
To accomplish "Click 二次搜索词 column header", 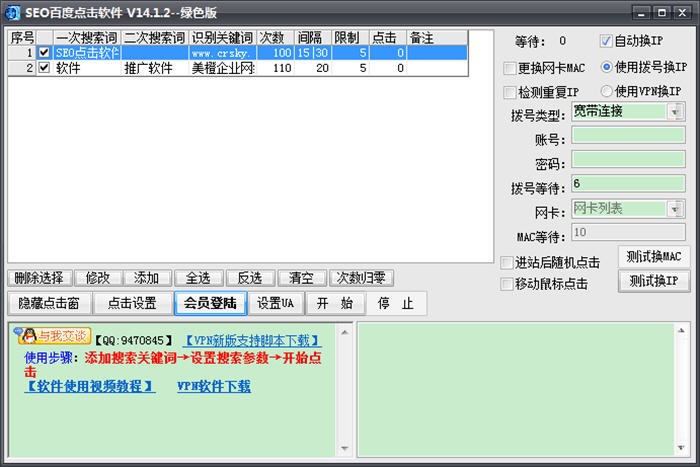I will (x=155, y=38).
